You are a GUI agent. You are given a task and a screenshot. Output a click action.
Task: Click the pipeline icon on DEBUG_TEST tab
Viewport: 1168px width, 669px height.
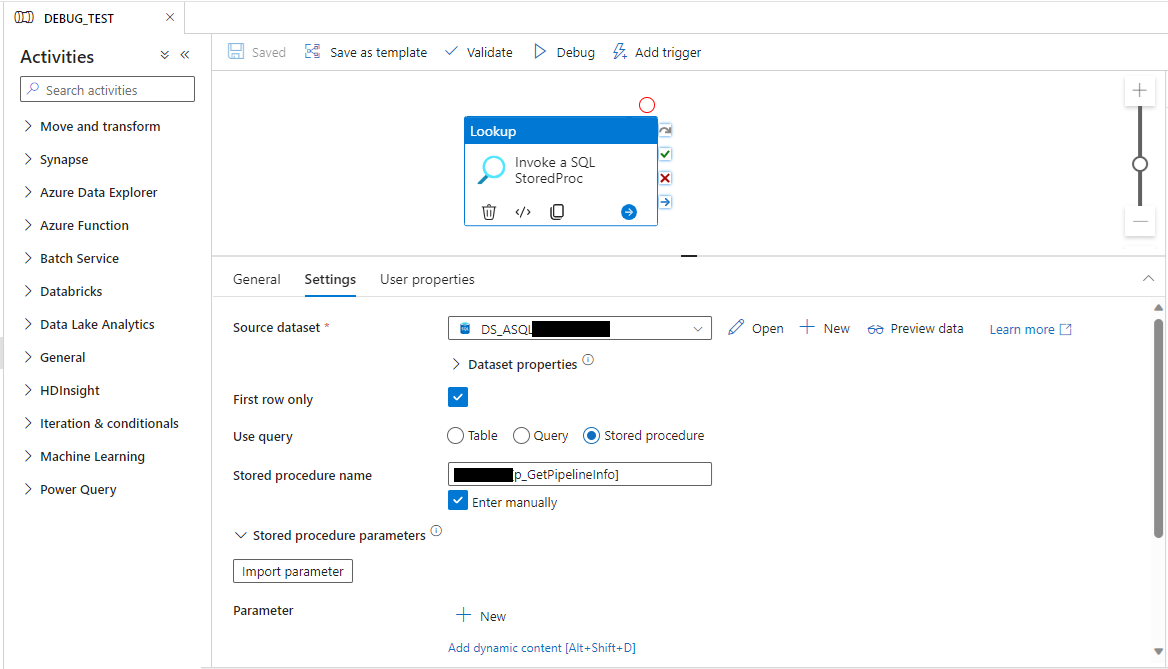pyautogui.click(x=24, y=17)
